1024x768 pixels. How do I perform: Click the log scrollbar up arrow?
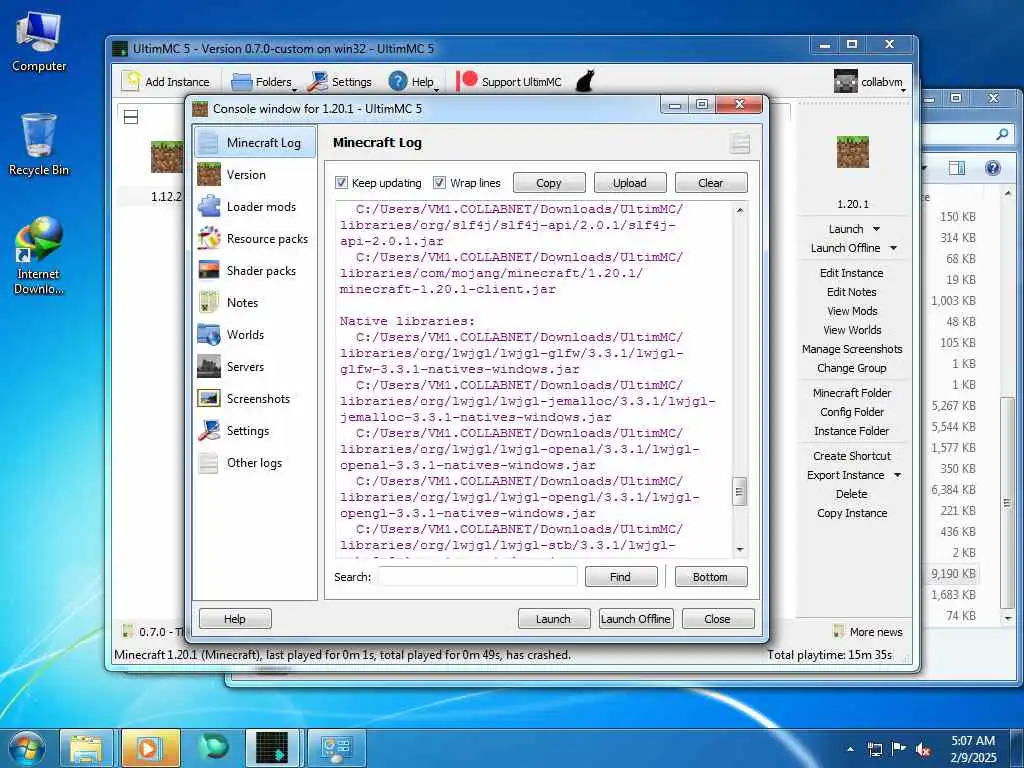coord(739,210)
